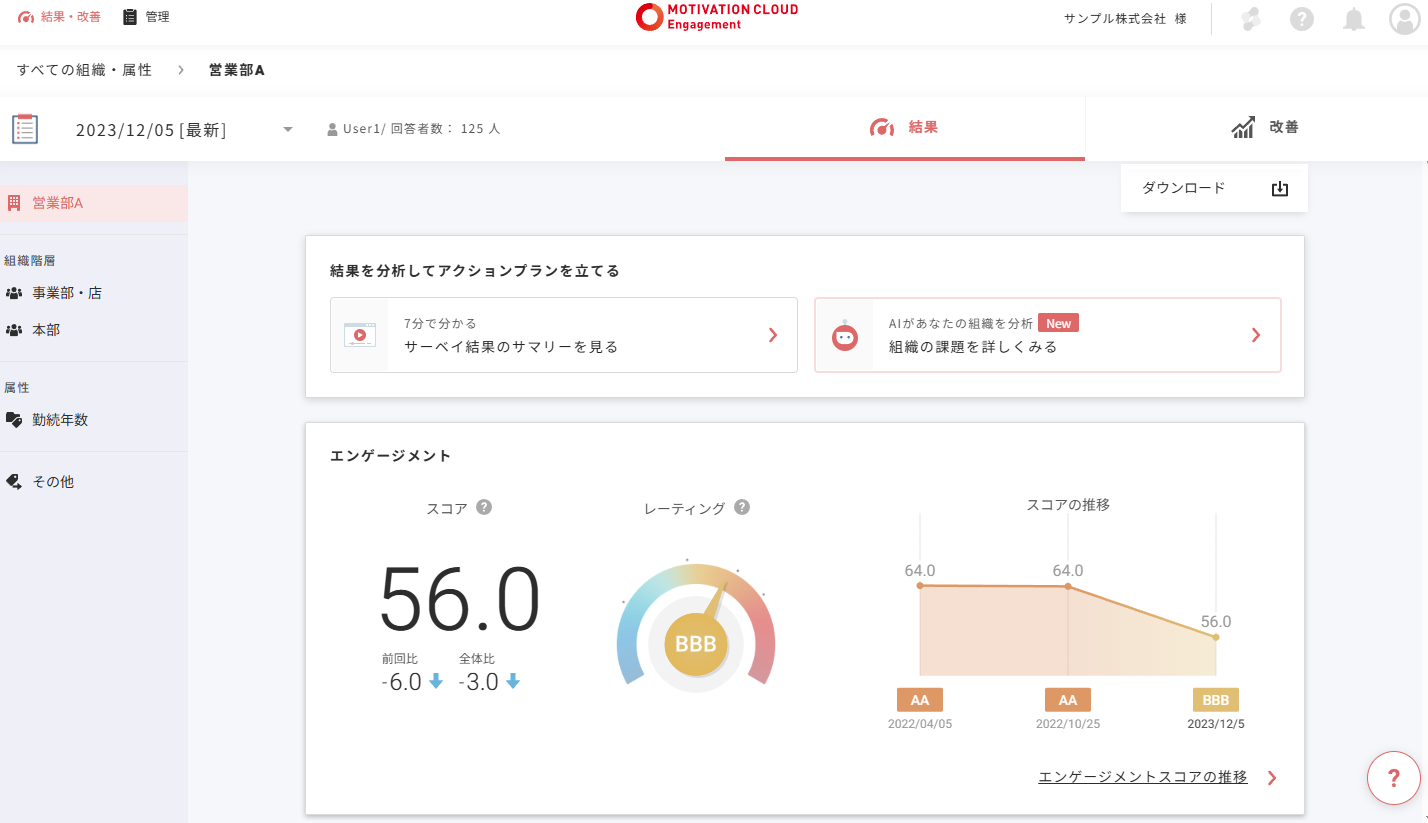
Task: Select 勤続年数 attribute in sidebar
Action: point(60,420)
